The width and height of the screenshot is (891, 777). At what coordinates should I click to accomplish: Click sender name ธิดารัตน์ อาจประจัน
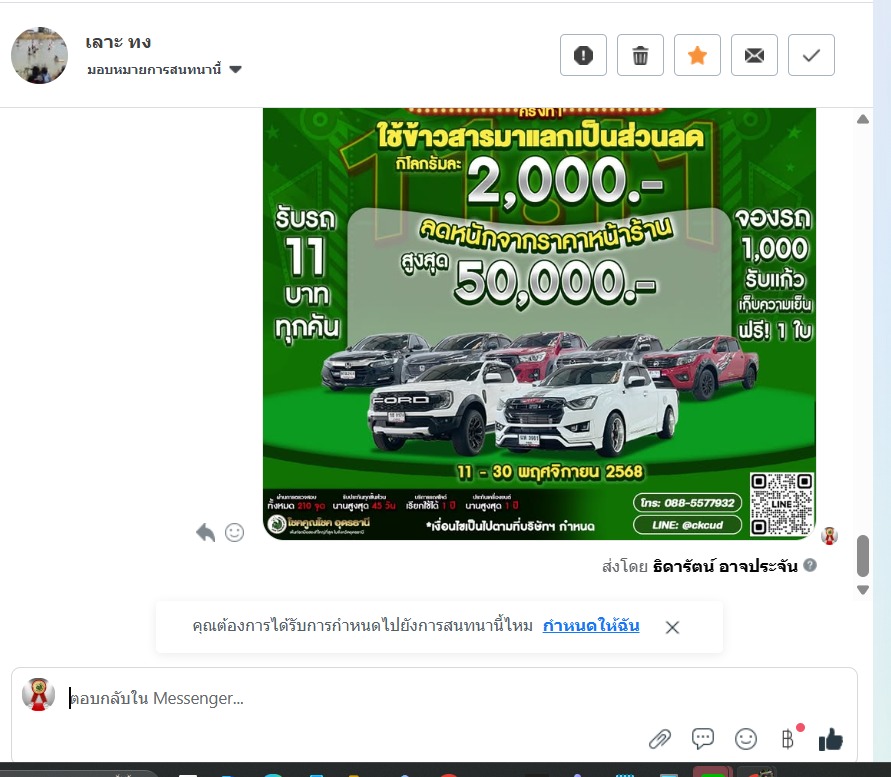(725, 566)
